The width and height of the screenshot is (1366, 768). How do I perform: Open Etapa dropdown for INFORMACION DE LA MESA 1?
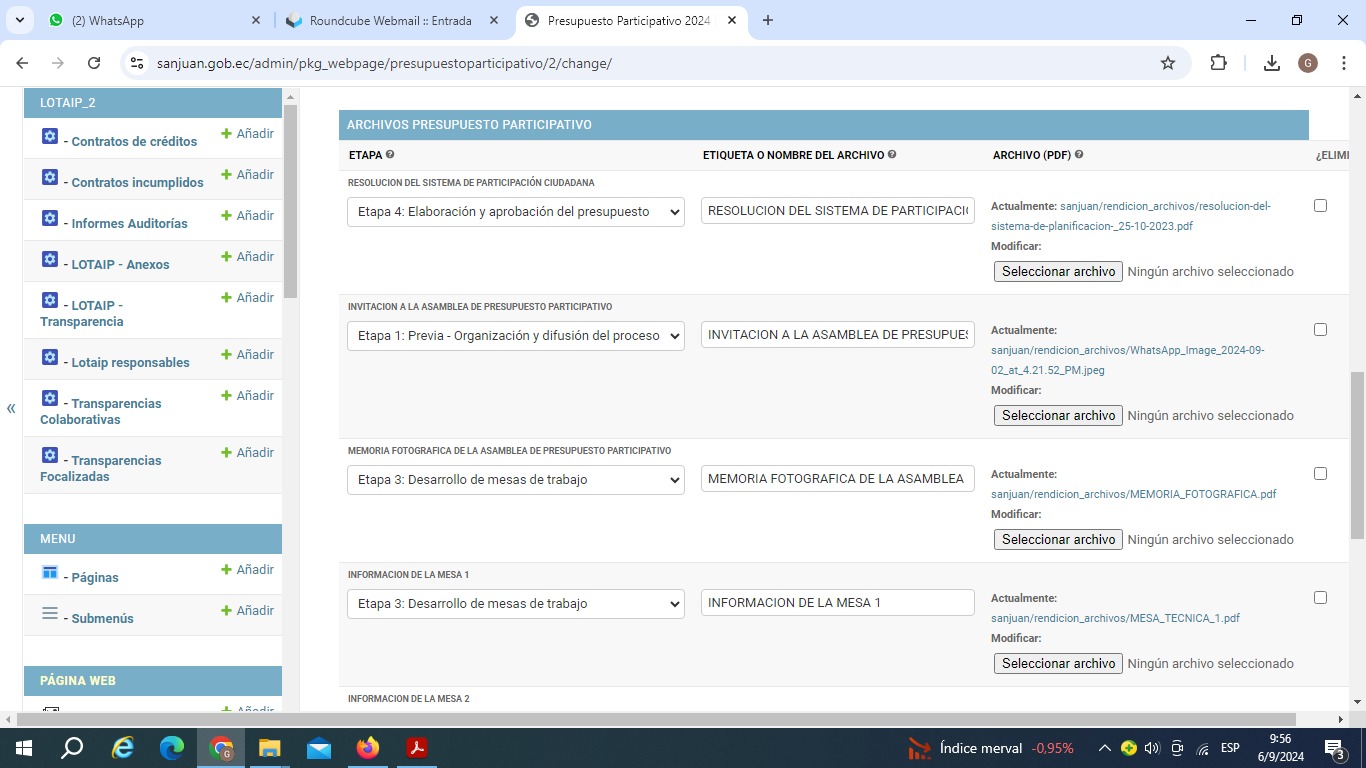tap(515, 604)
